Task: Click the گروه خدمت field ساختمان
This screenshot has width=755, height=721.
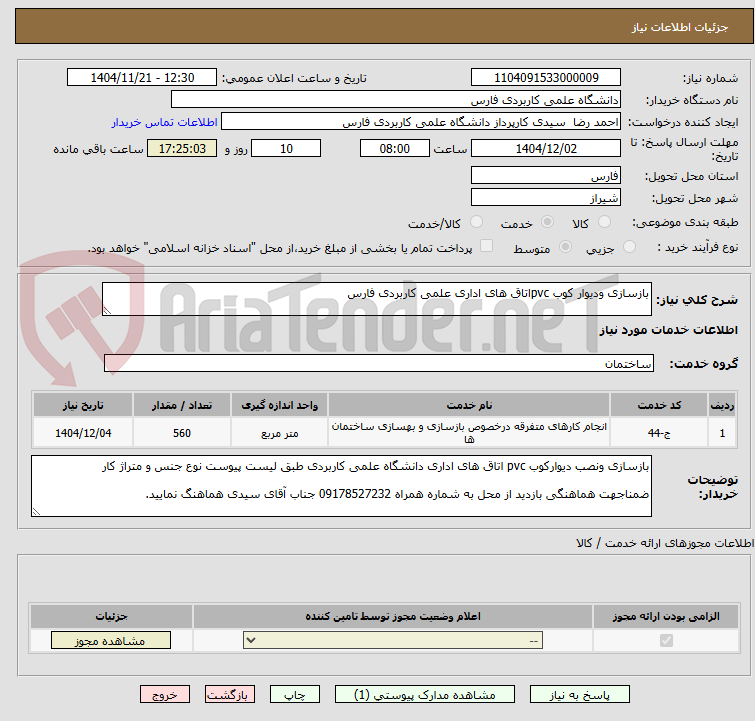Action: coord(379,363)
